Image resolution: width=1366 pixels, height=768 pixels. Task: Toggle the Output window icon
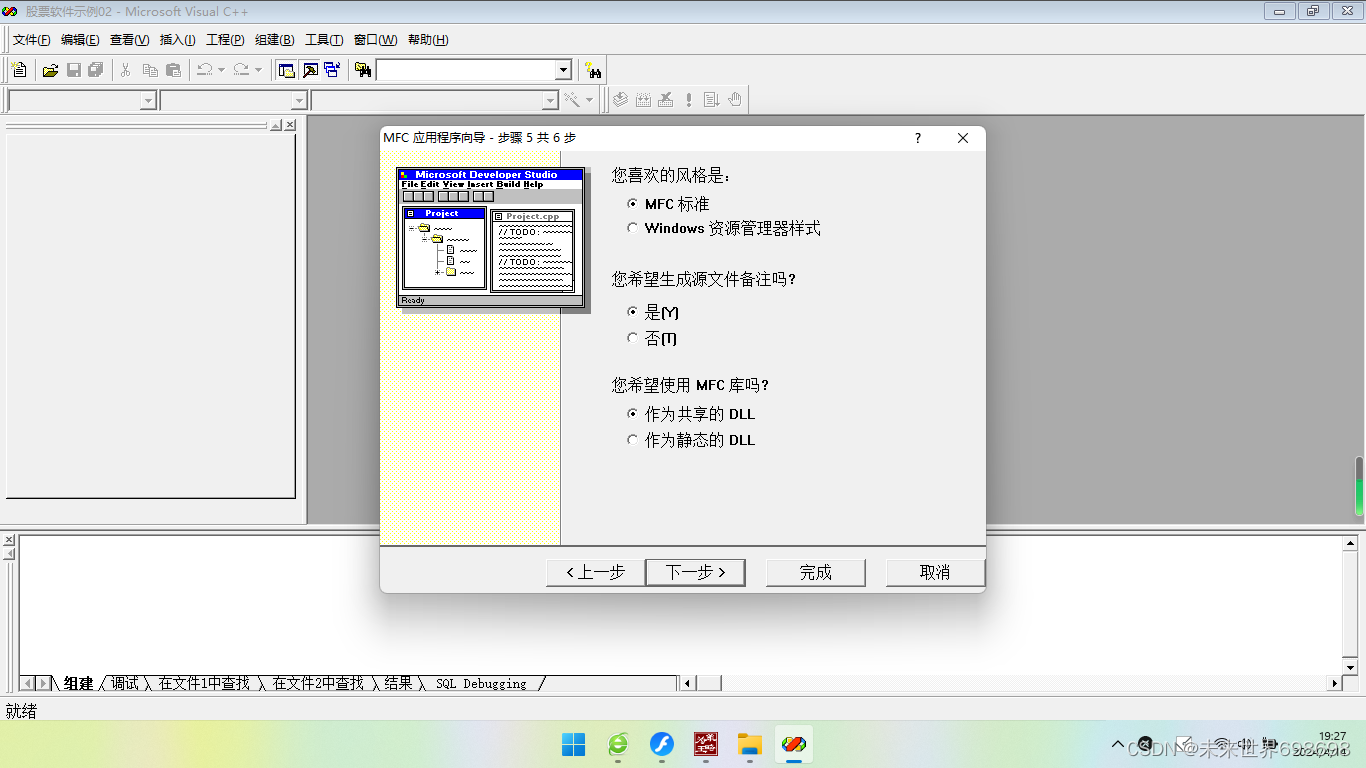[310, 70]
